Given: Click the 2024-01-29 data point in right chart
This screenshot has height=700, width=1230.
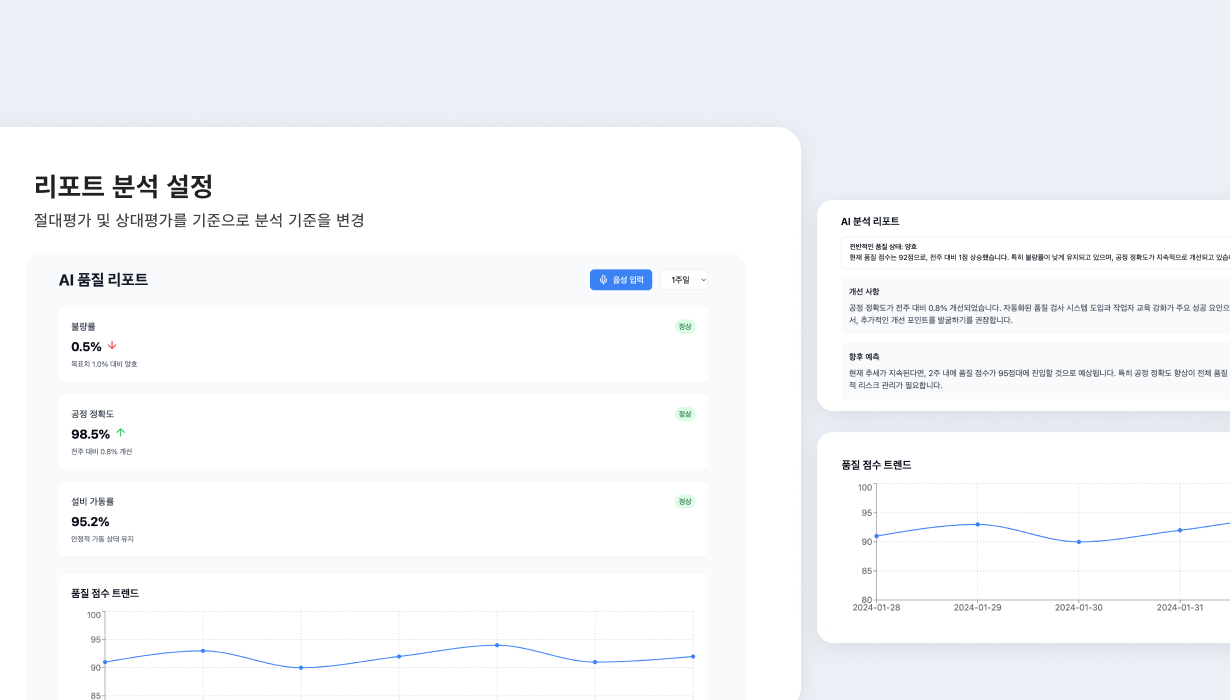Looking at the screenshot, I should 977,523.
